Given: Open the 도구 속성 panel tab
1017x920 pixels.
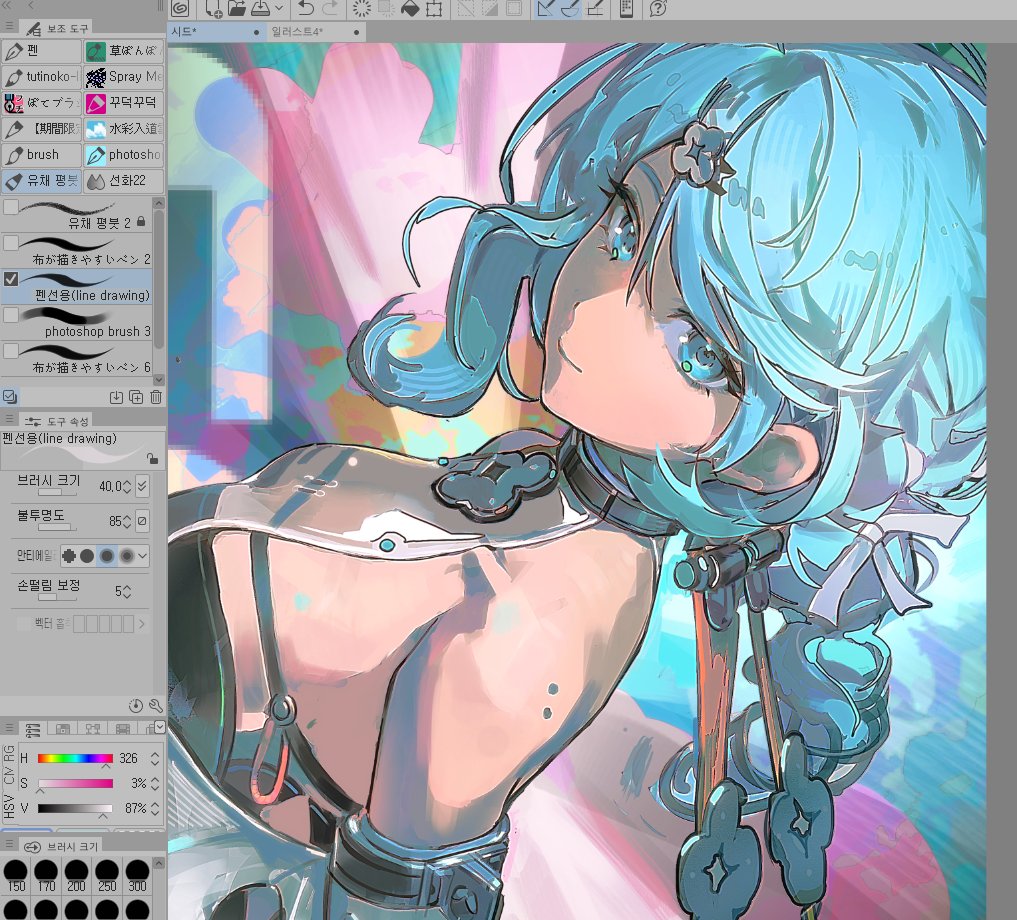Looking at the screenshot, I should click(x=58, y=421).
